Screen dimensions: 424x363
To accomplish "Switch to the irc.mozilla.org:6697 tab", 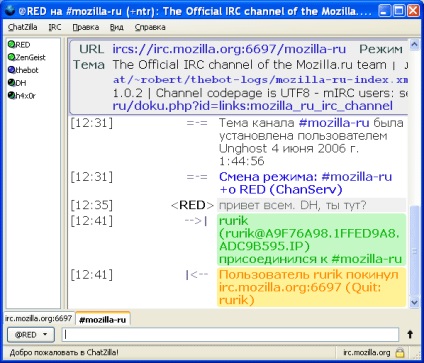I will pyautogui.click(x=38, y=318).
